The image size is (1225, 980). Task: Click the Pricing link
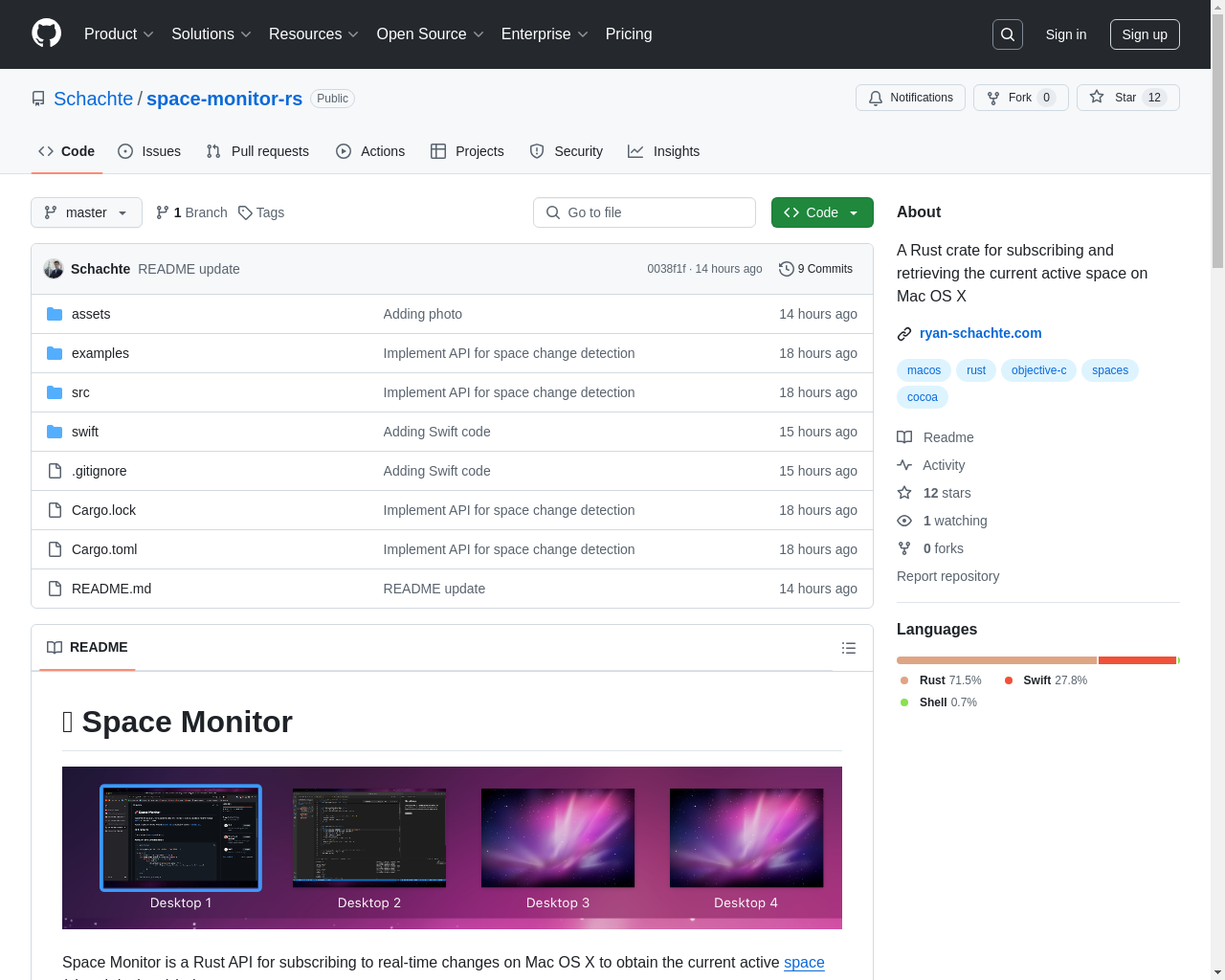pyautogui.click(x=629, y=34)
